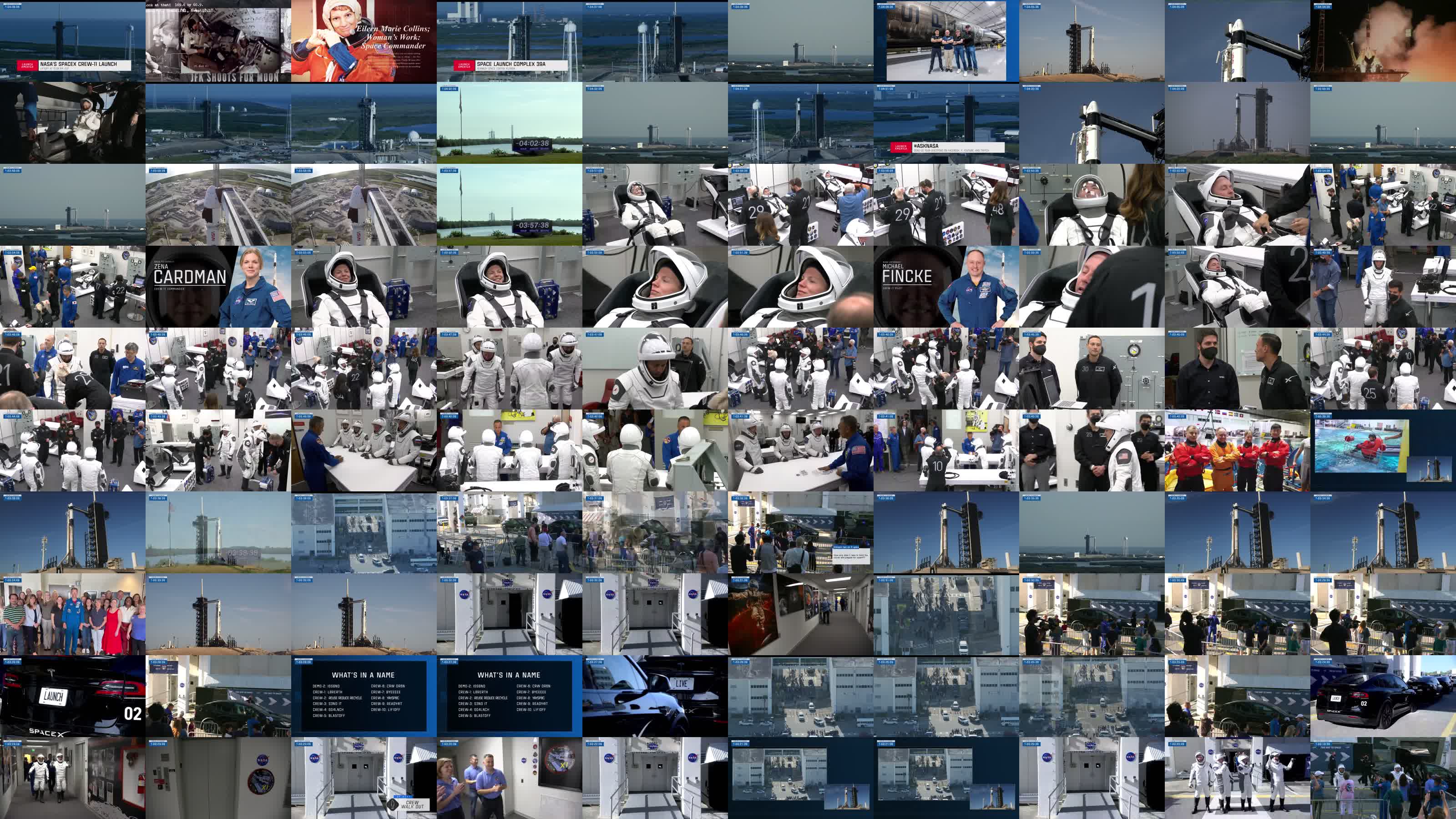This screenshot has height=819, width=1456.
Task: Select the astronauts walking down hallway frame
Action: 72,779
